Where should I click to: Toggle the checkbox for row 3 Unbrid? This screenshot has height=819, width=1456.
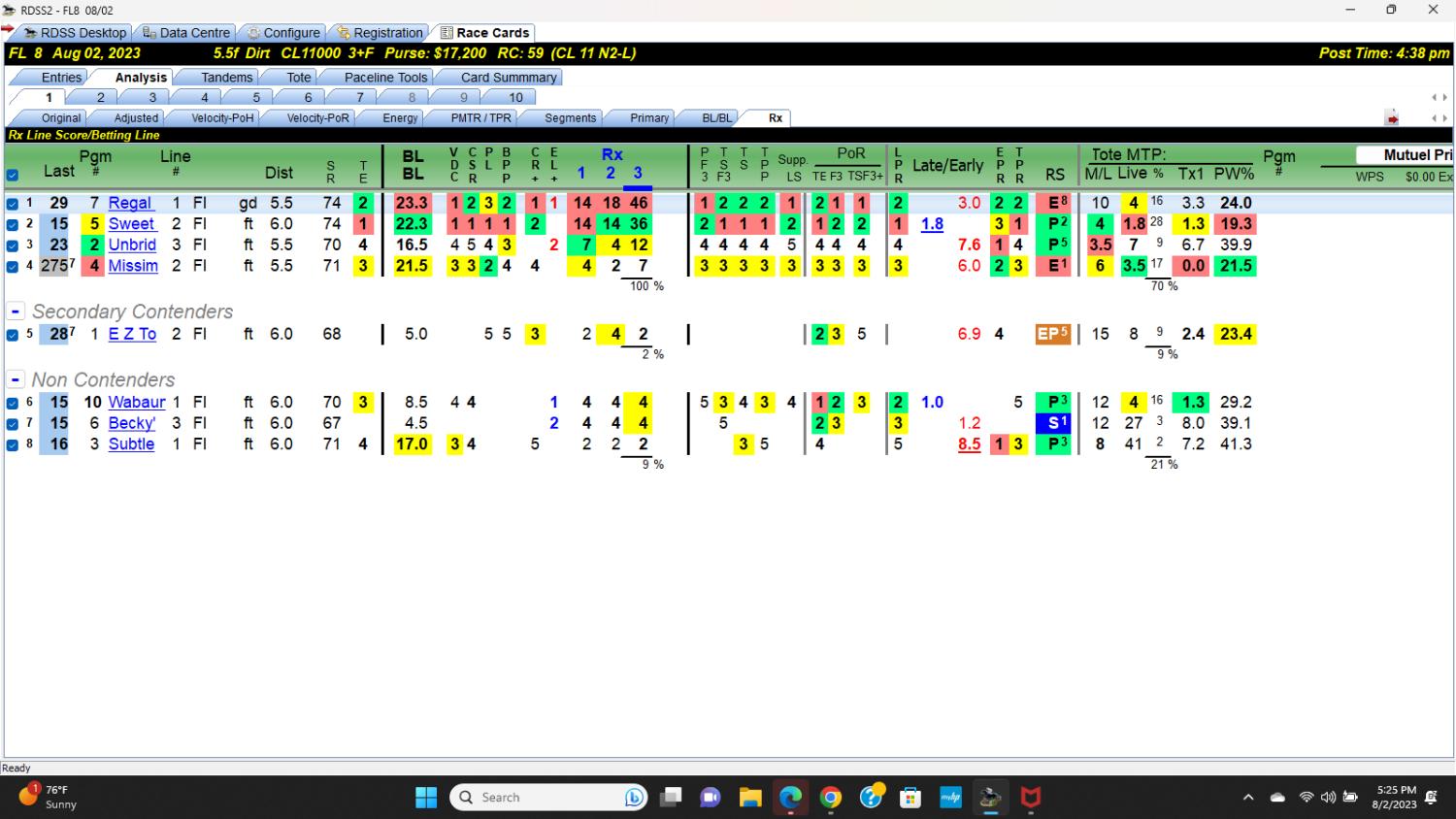point(13,246)
